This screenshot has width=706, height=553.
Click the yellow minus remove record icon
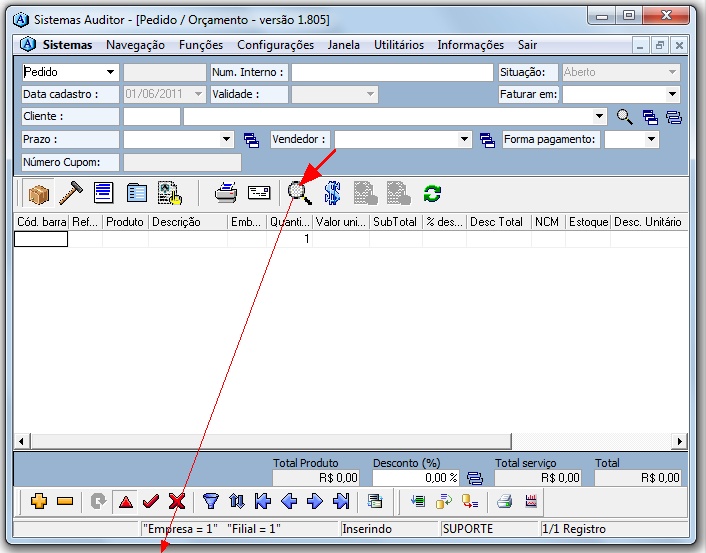coord(65,501)
